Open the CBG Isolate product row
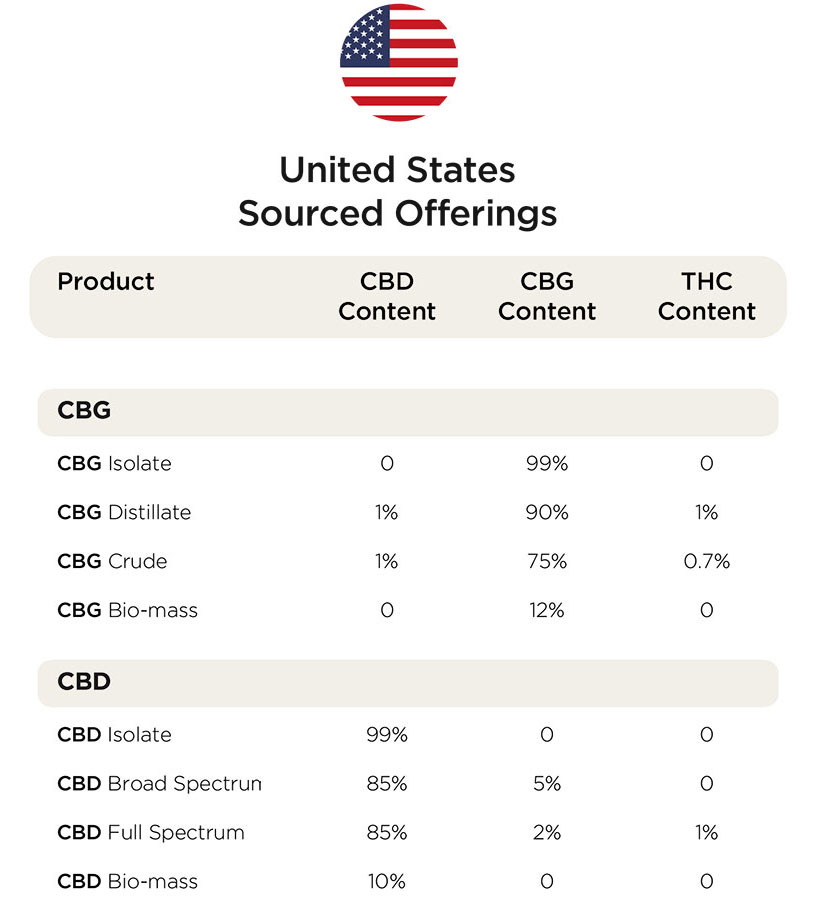821x924 pixels. coord(408,464)
